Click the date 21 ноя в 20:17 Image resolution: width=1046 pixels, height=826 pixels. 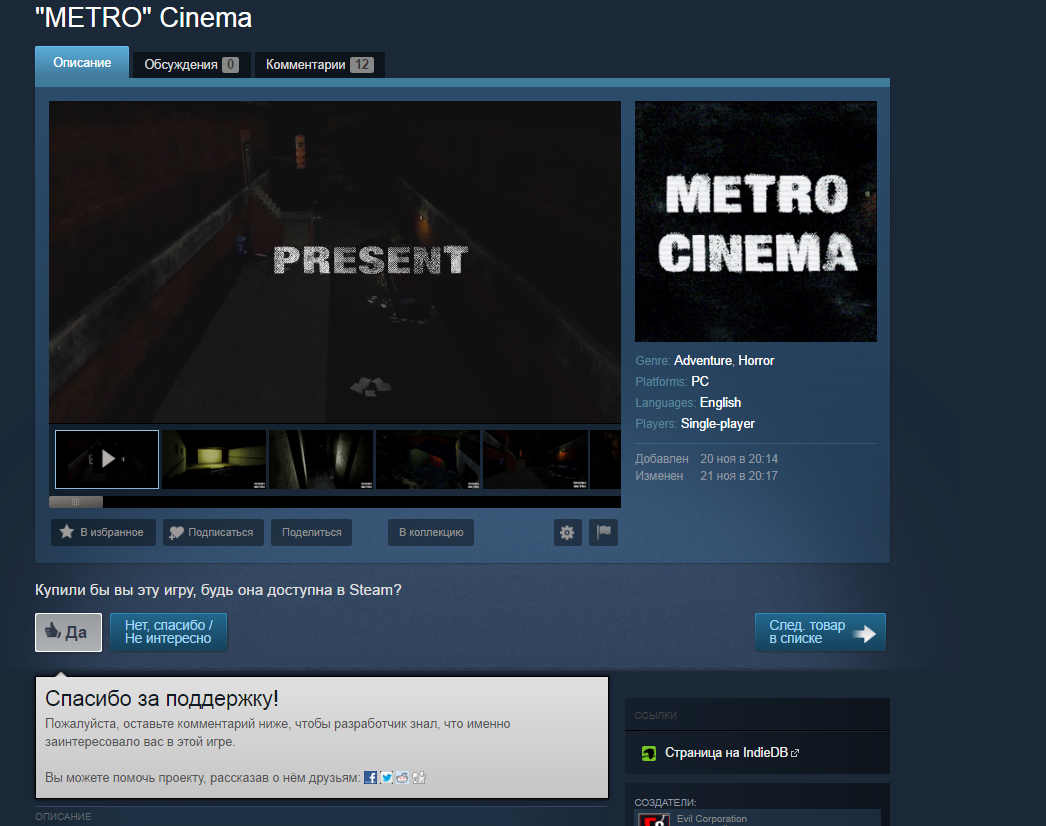[x=739, y=476]
